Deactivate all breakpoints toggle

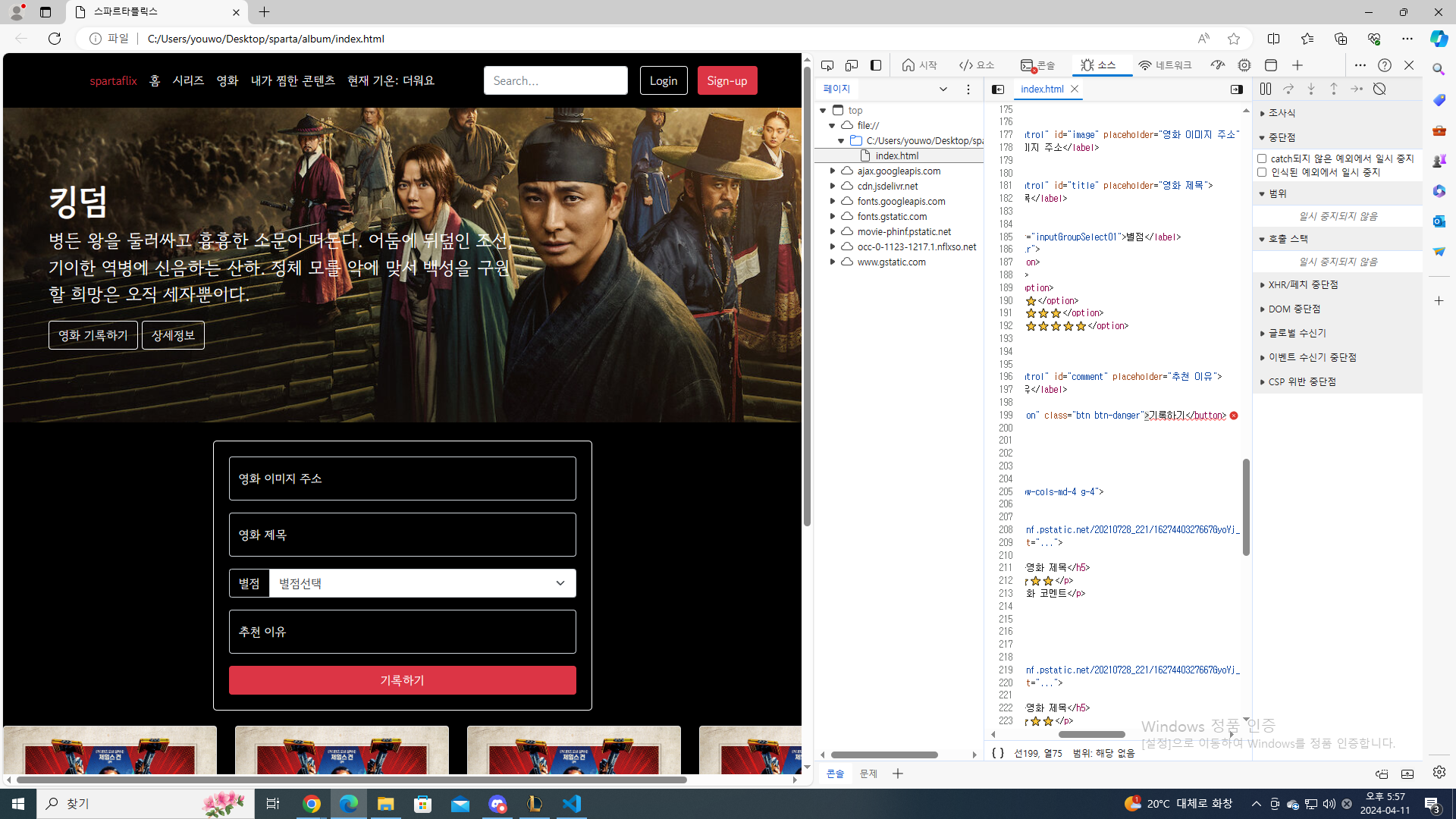click(1379, 89)
